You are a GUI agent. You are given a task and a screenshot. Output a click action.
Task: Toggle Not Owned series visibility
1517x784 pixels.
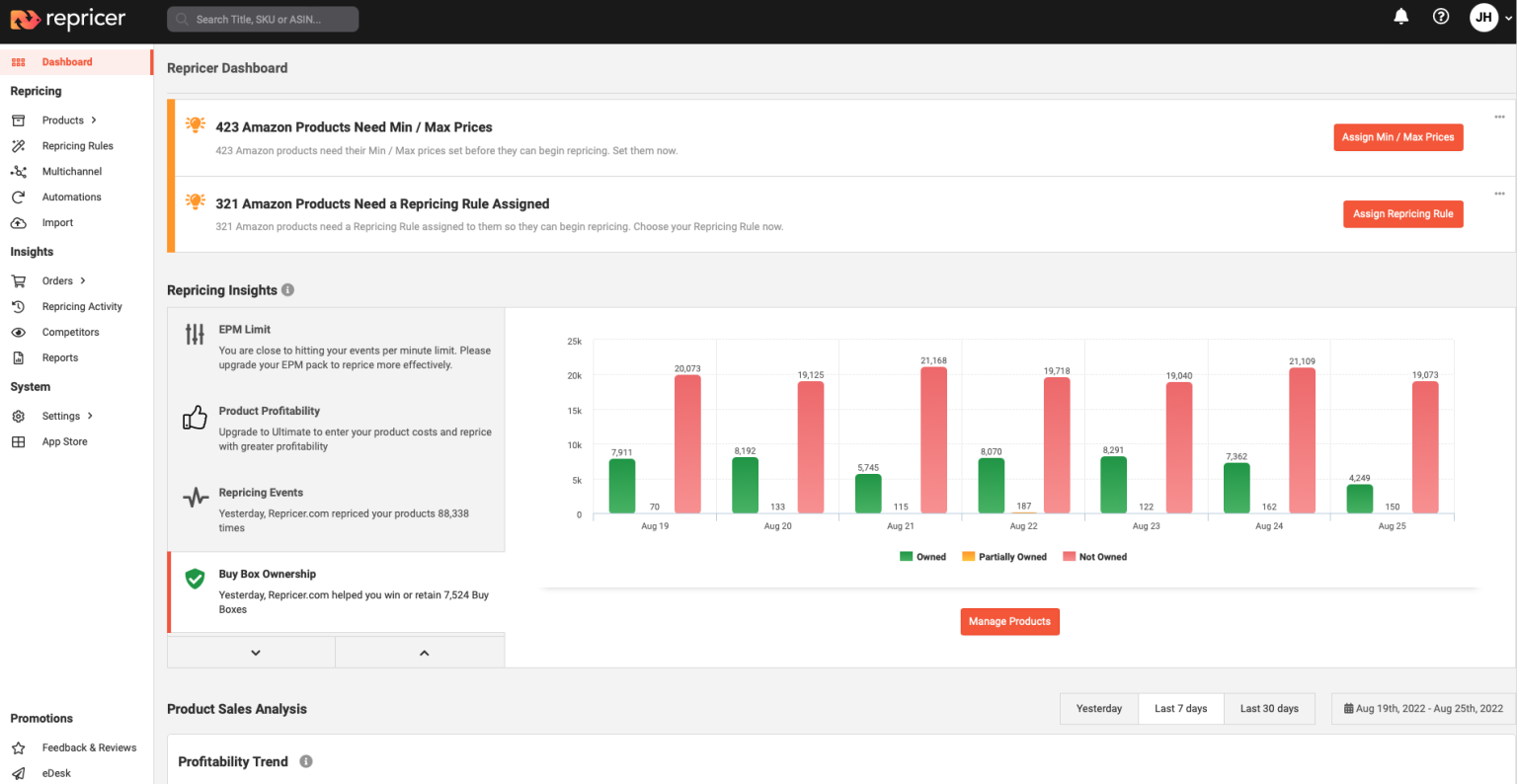coord(1094,556)
